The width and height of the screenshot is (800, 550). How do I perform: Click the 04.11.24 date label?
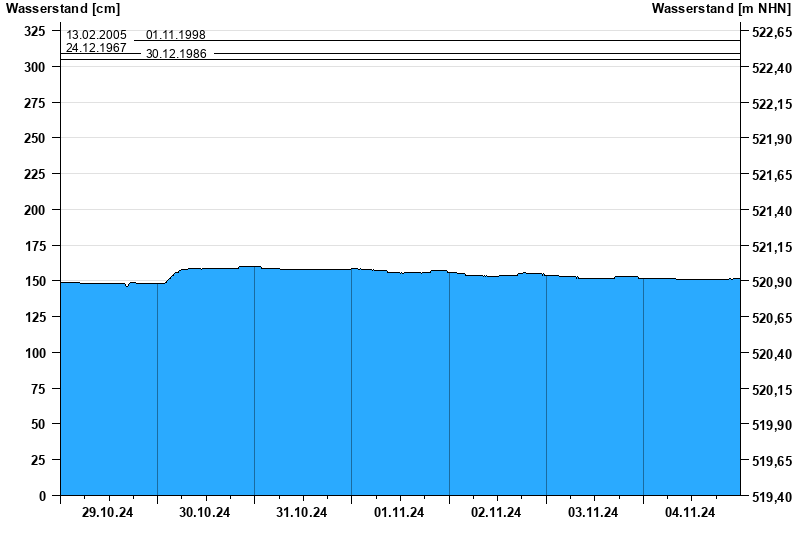[x=690, y=513]
